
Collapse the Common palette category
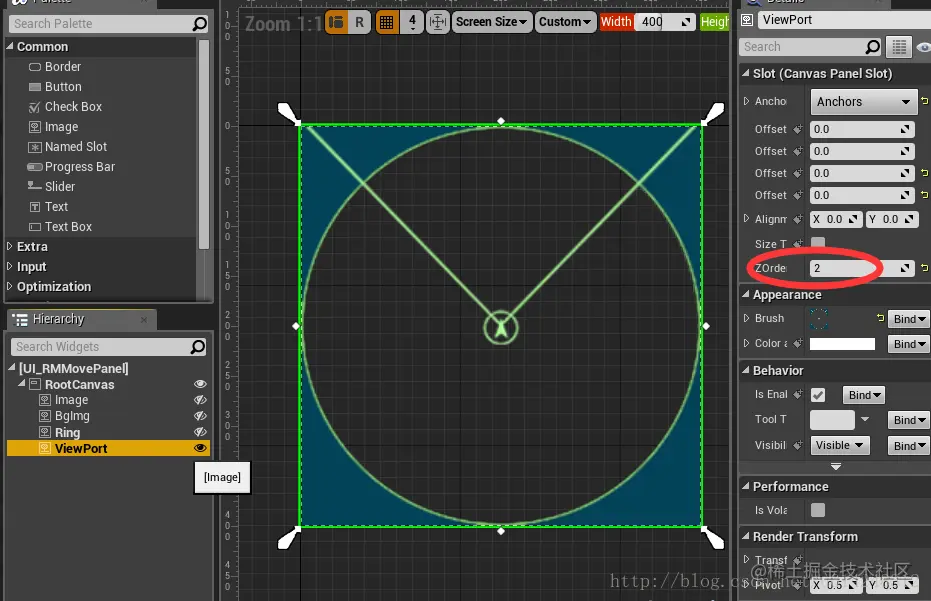pos(10,46)
